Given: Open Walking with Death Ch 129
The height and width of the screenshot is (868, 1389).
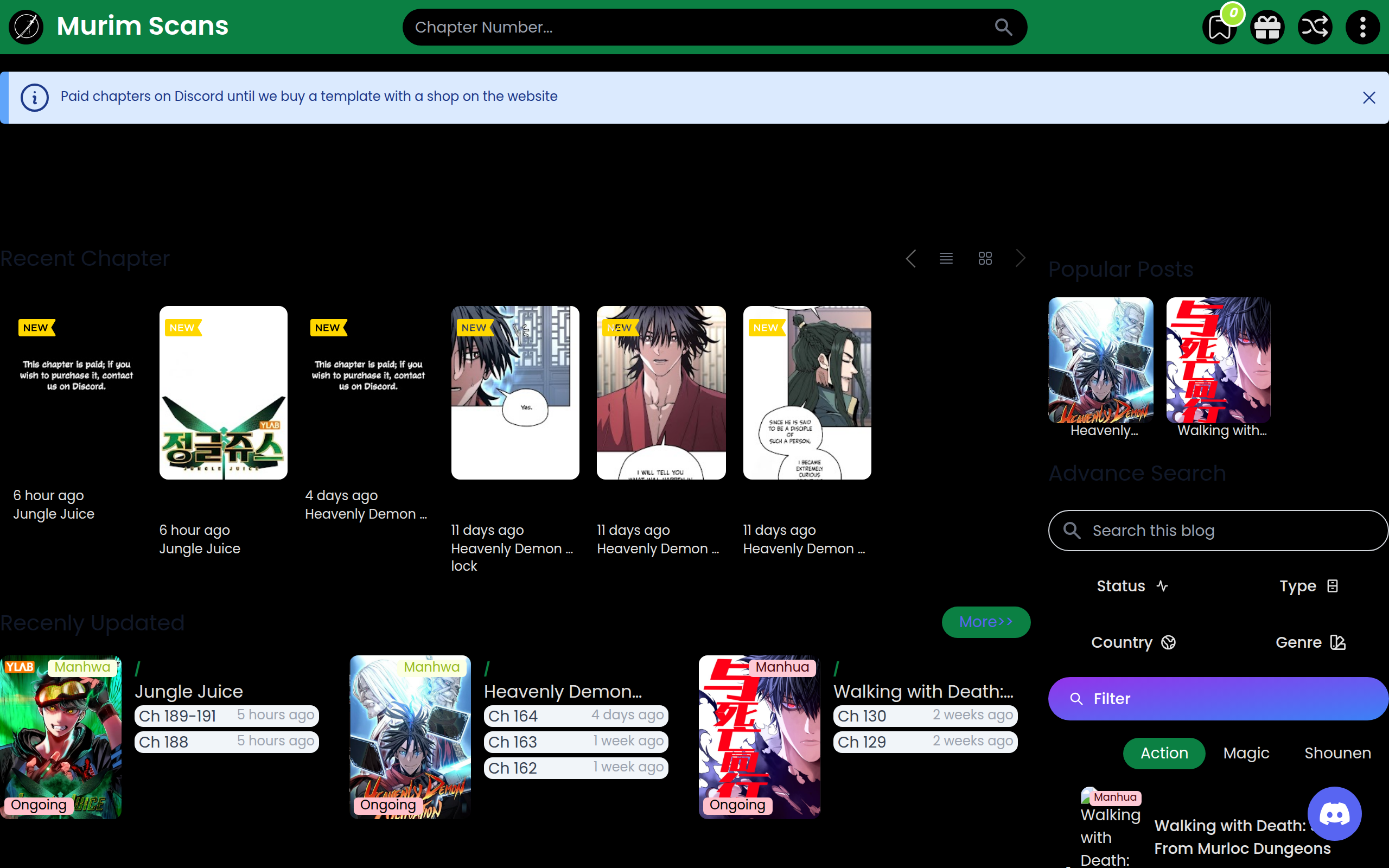Looking at the screenshot, I should coord(925,742).
